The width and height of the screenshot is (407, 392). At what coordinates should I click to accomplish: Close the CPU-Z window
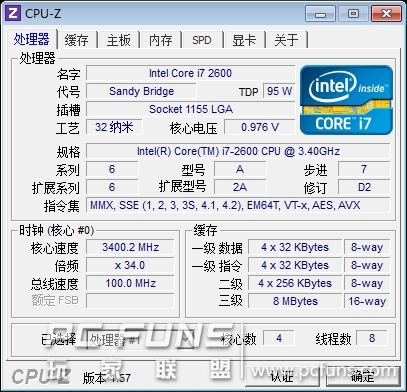[x=386, y=14]
